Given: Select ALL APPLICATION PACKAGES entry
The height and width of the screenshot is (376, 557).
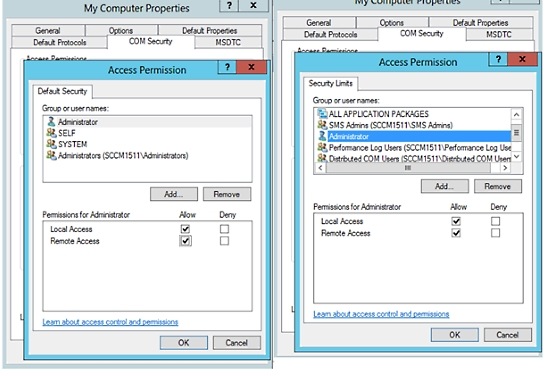Looking at the screenshot, I should [x=413, y=114].
